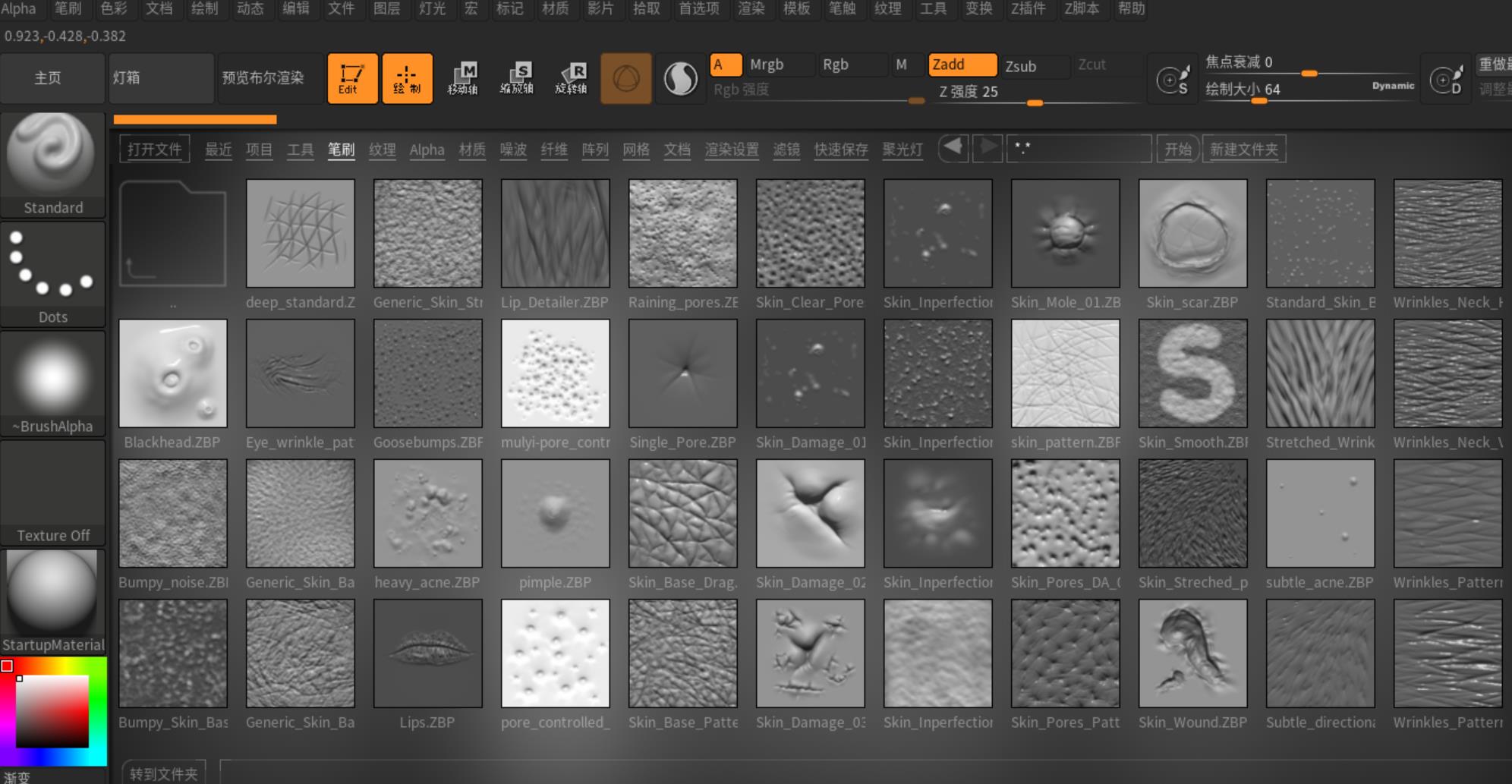This screenshot has width=1512, height=784.
Task: Open the 渲染 menu
Action: point(751,8)
